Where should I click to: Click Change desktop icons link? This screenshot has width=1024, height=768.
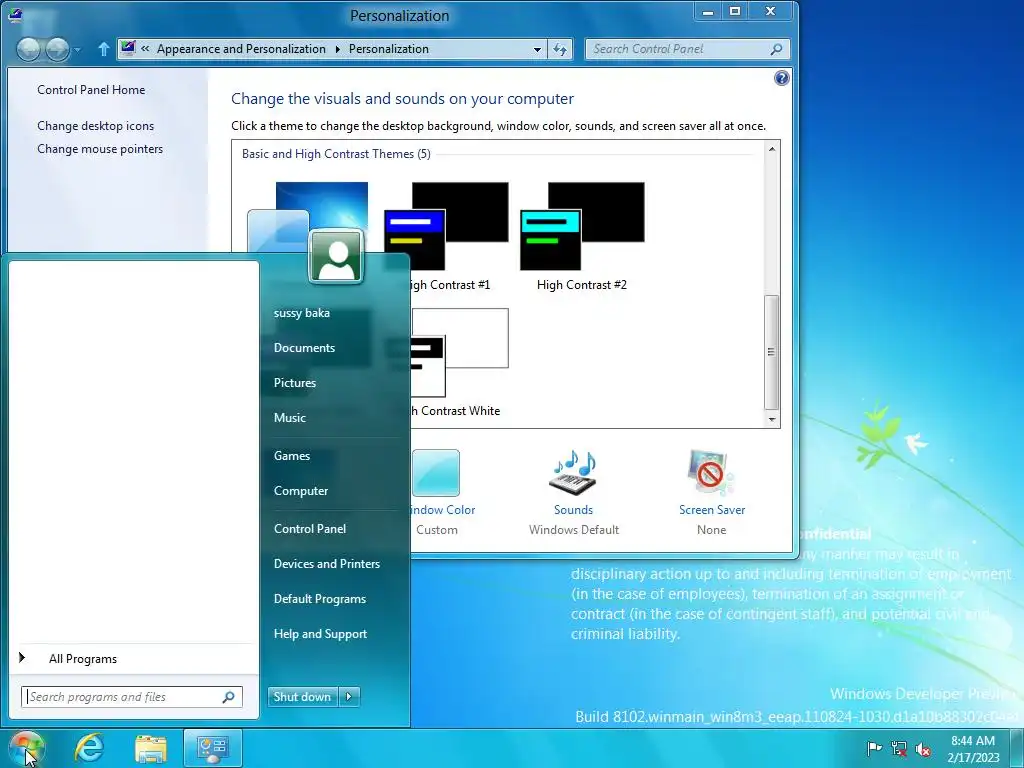95,126
